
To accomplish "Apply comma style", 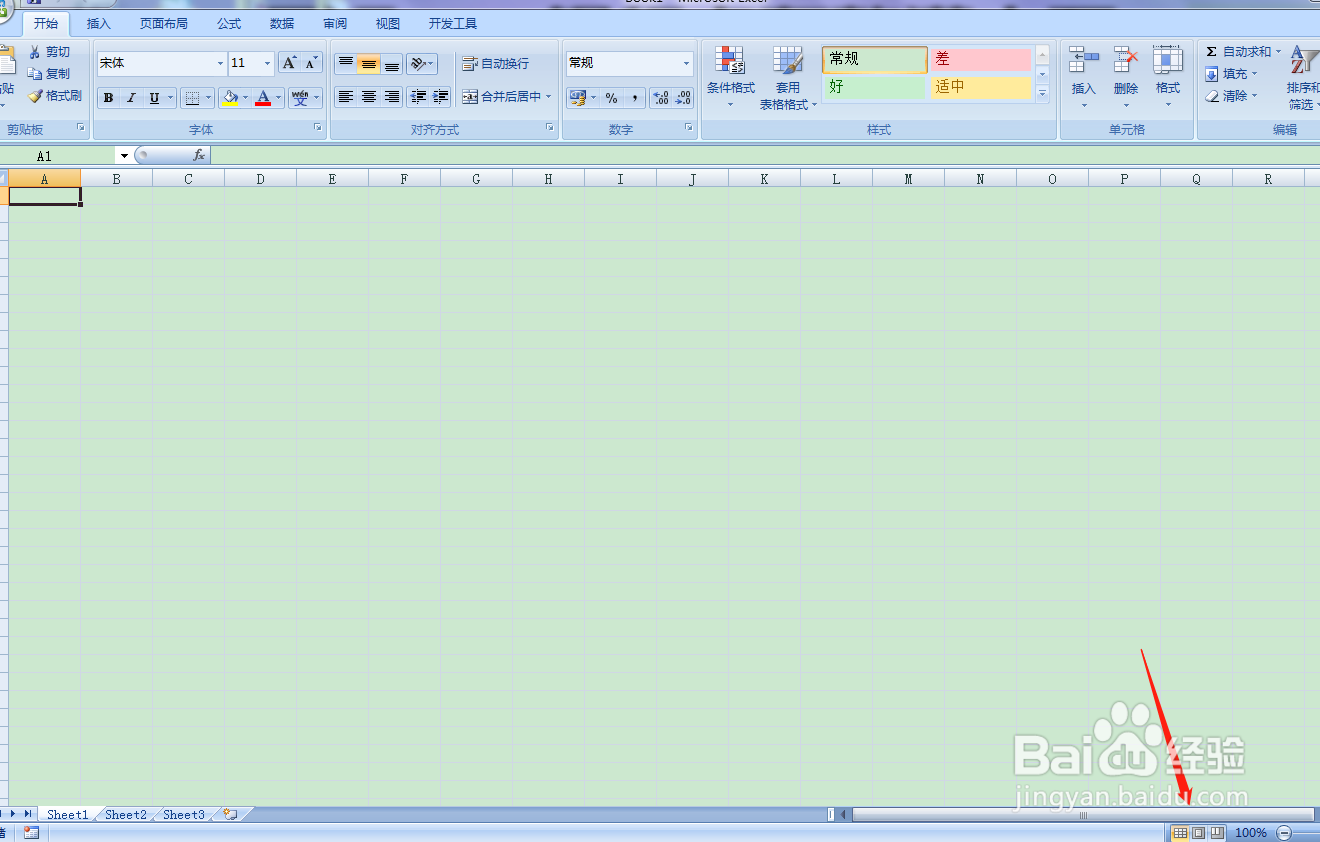I will point(635,98).
